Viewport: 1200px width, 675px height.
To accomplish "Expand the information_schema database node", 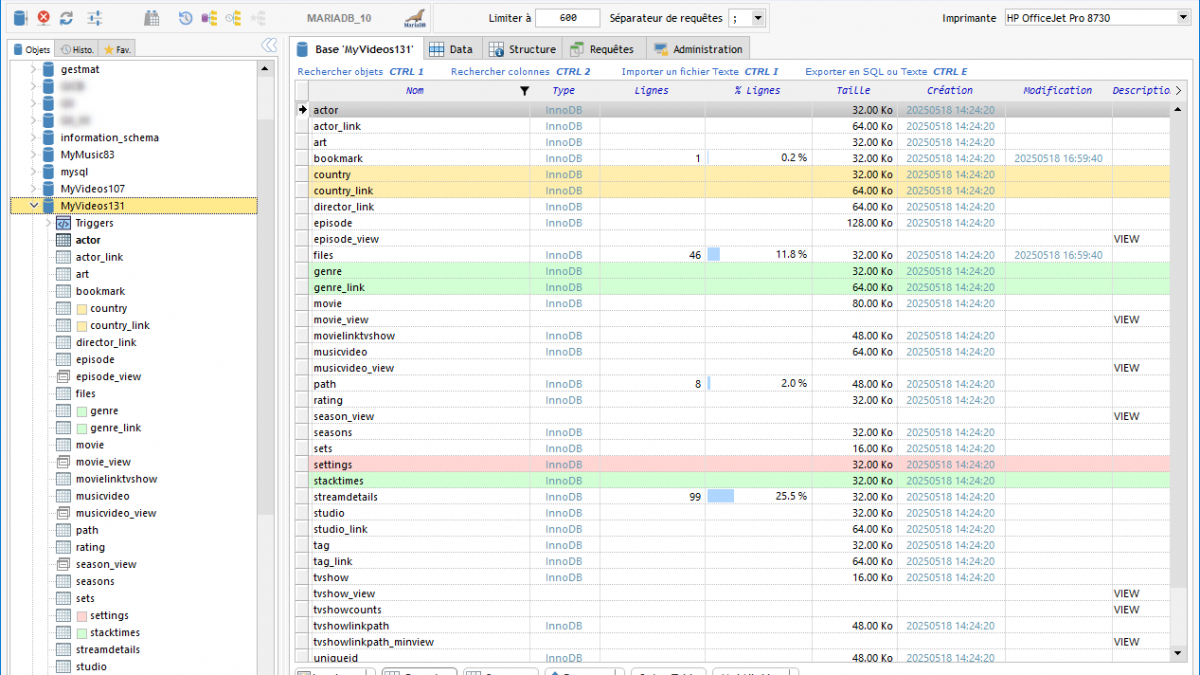I will (33, 137).
